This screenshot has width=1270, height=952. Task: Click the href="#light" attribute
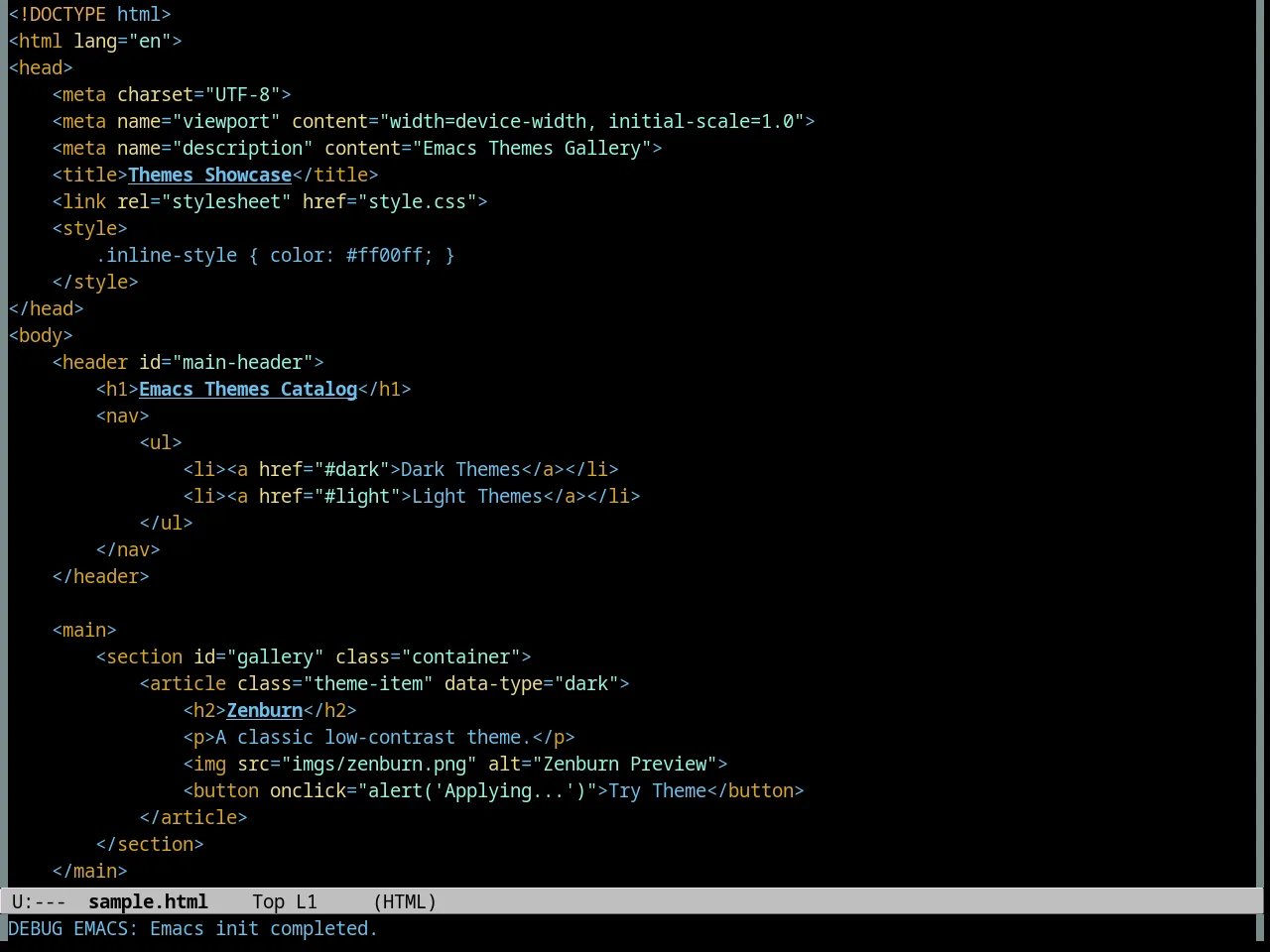click(329, 496)
